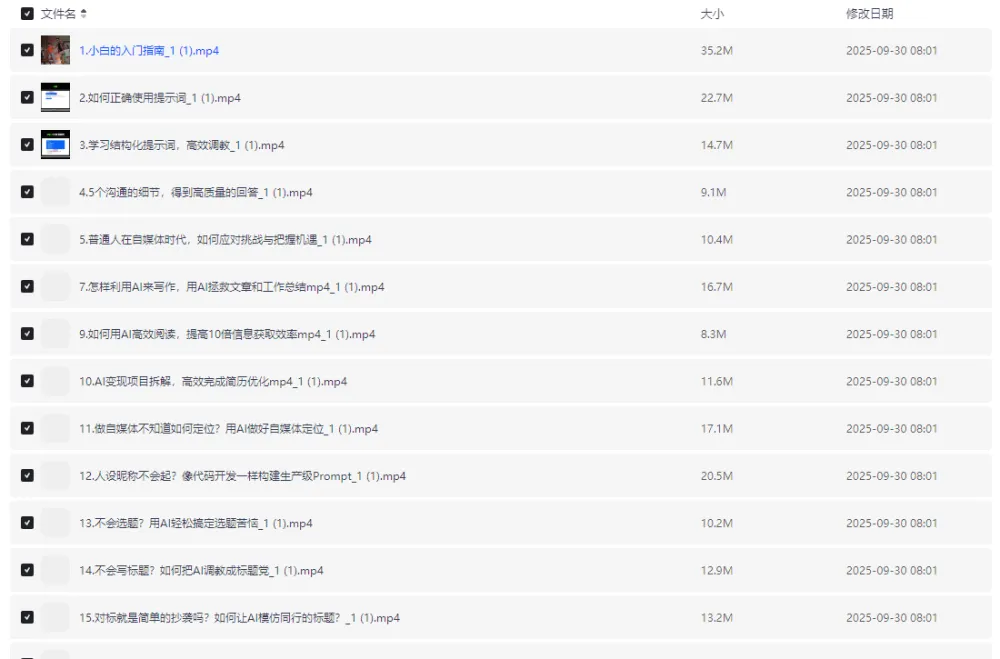The height and width of the screenshot is (659, 1000).
Task: Uncheck the select-all checkbox in the header row
Action: 28,14
